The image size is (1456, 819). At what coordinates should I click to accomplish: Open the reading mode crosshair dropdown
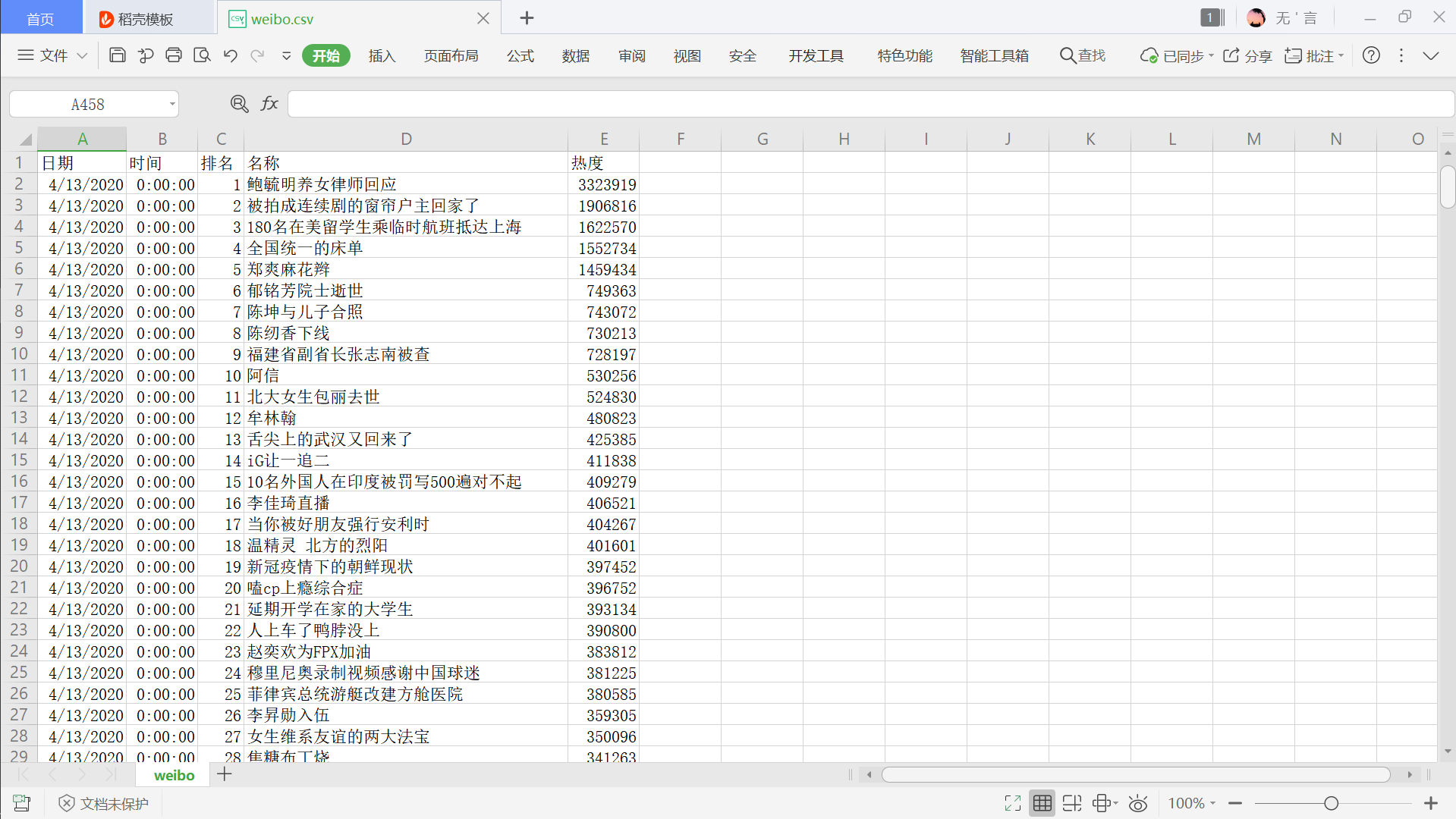[x=1105, y=804]
